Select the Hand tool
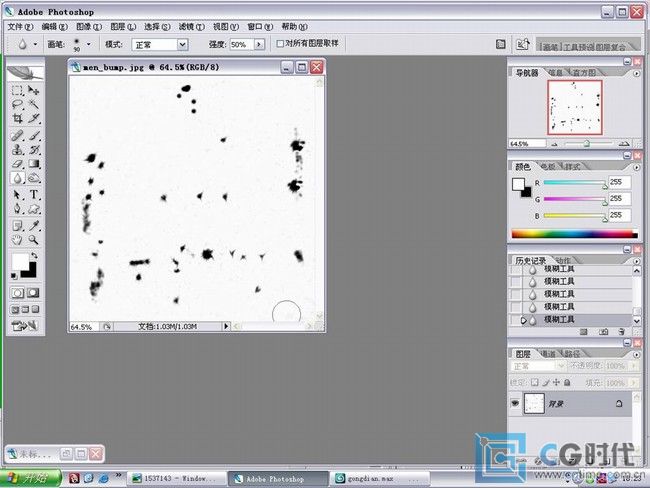The height and width of the screenshot is (488, 650). [17, 240]
